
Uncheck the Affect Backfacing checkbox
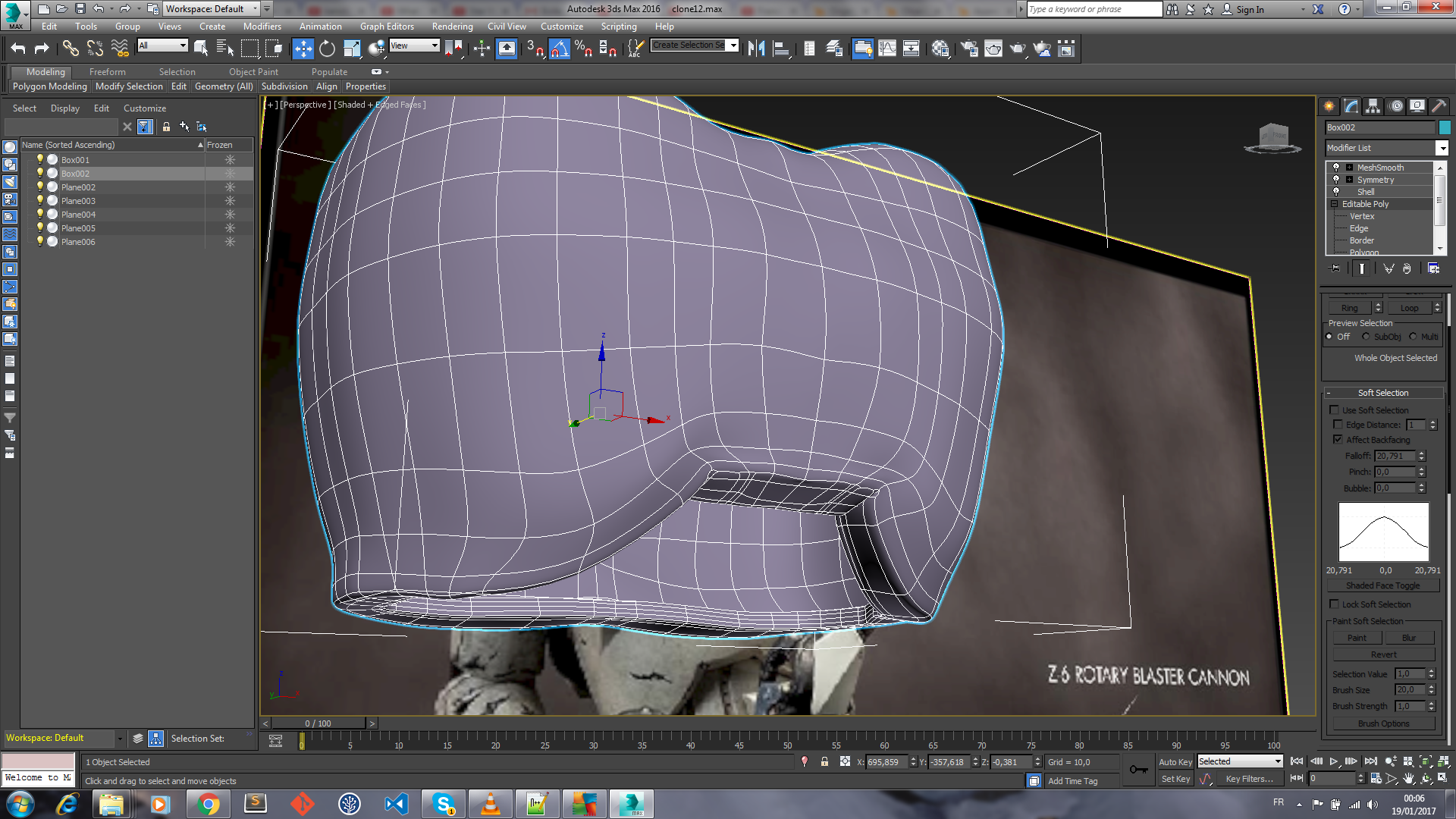pyautogui.click(x=1338, y=440)
